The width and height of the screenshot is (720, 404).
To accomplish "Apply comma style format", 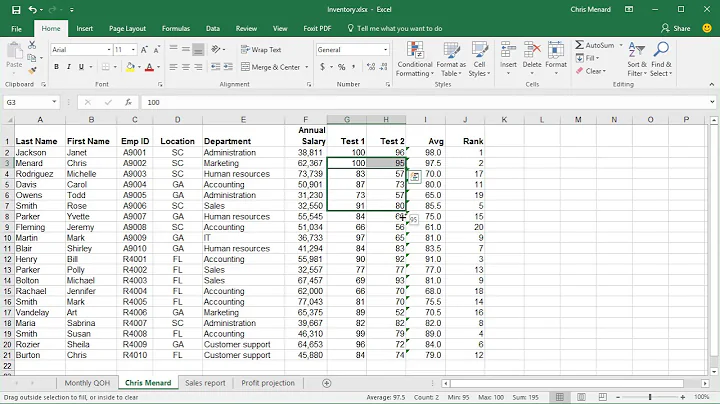I will tap(354, 67).
